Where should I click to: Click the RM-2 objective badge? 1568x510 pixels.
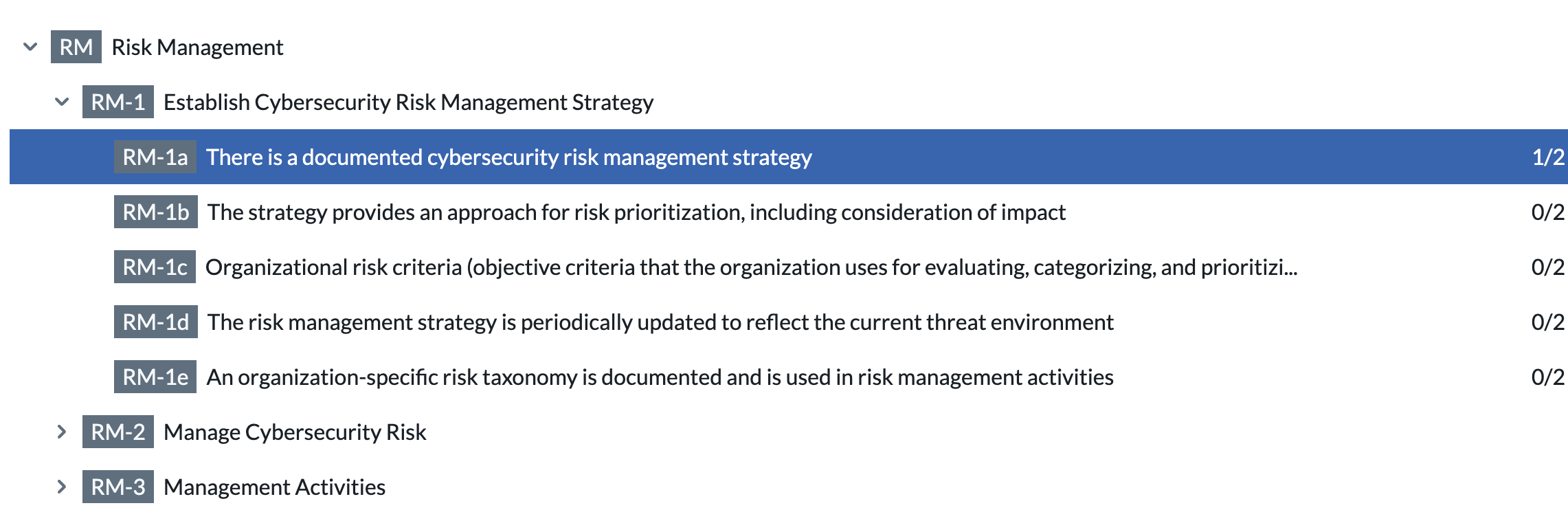coord(118,432)
